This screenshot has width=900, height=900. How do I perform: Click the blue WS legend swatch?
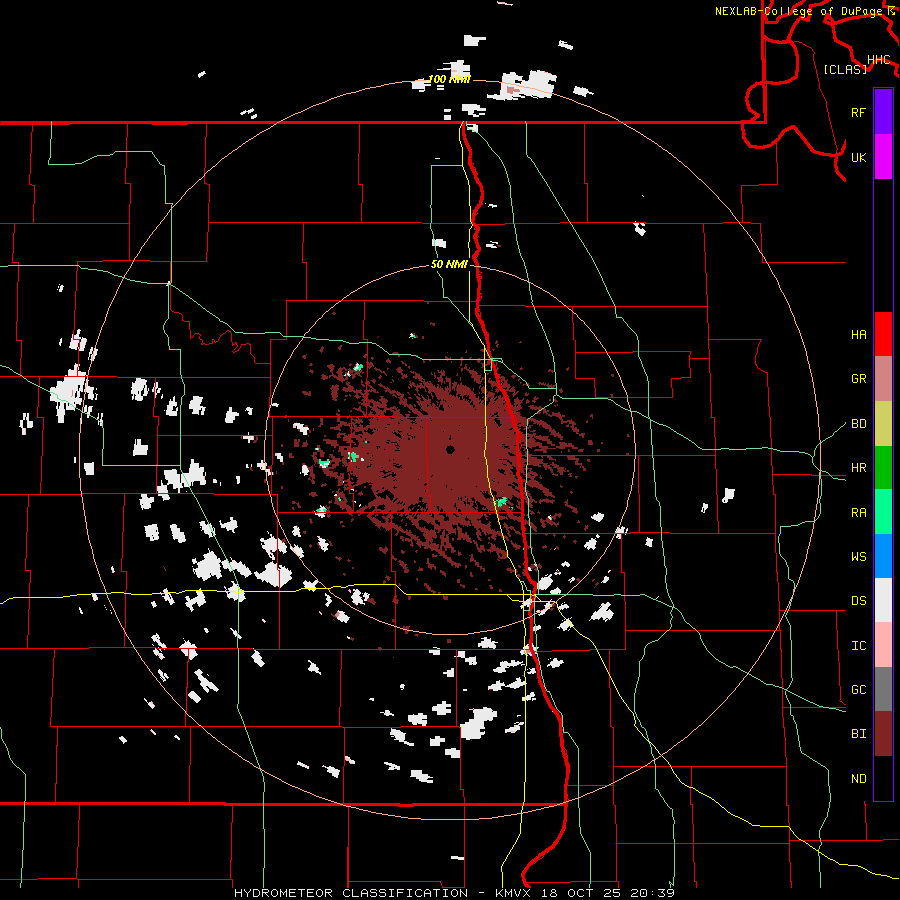click(883, 556)
